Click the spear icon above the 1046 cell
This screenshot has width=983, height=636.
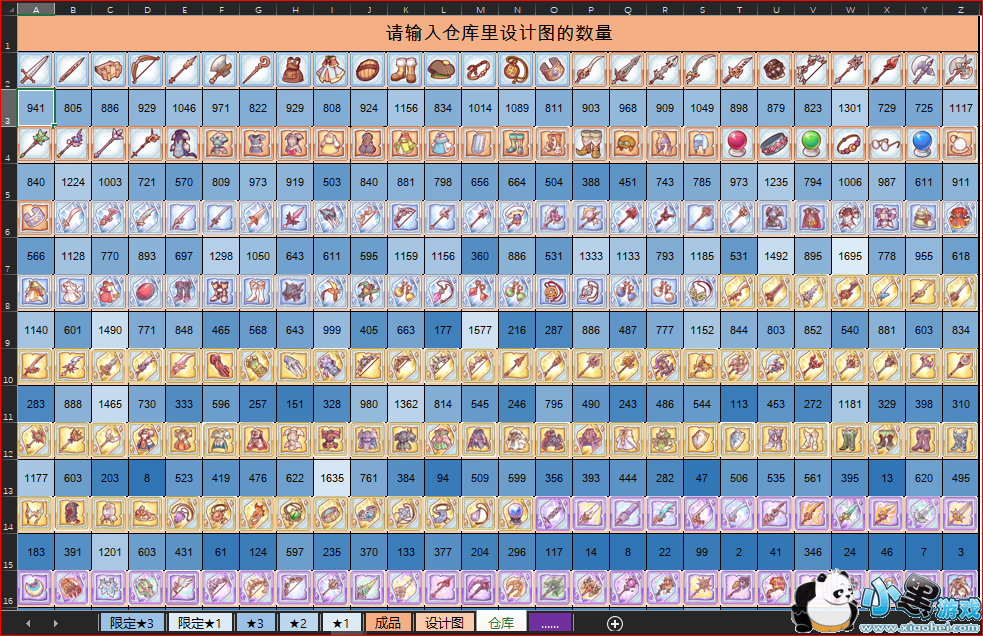[184, 70]
